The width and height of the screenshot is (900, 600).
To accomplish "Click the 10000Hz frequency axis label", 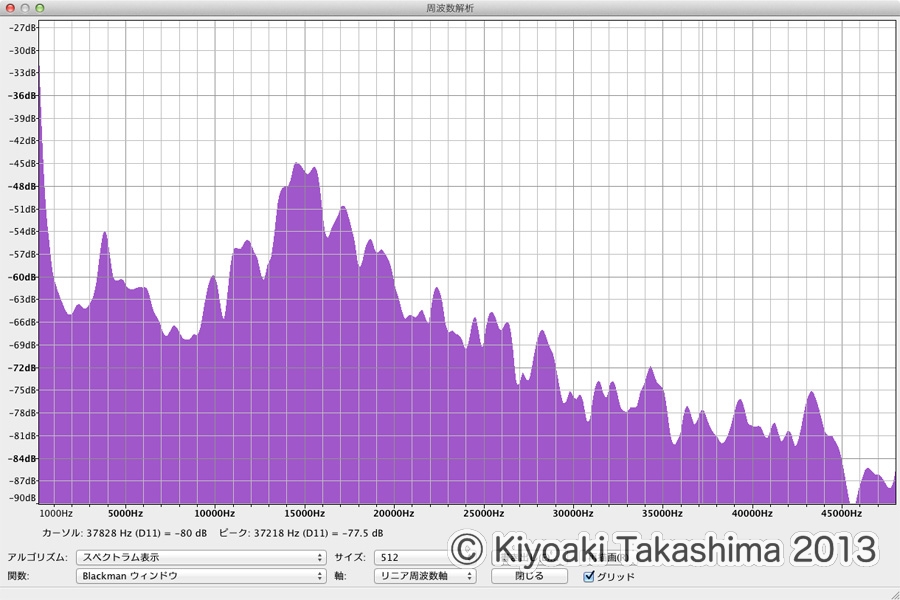I will [214, 513].
